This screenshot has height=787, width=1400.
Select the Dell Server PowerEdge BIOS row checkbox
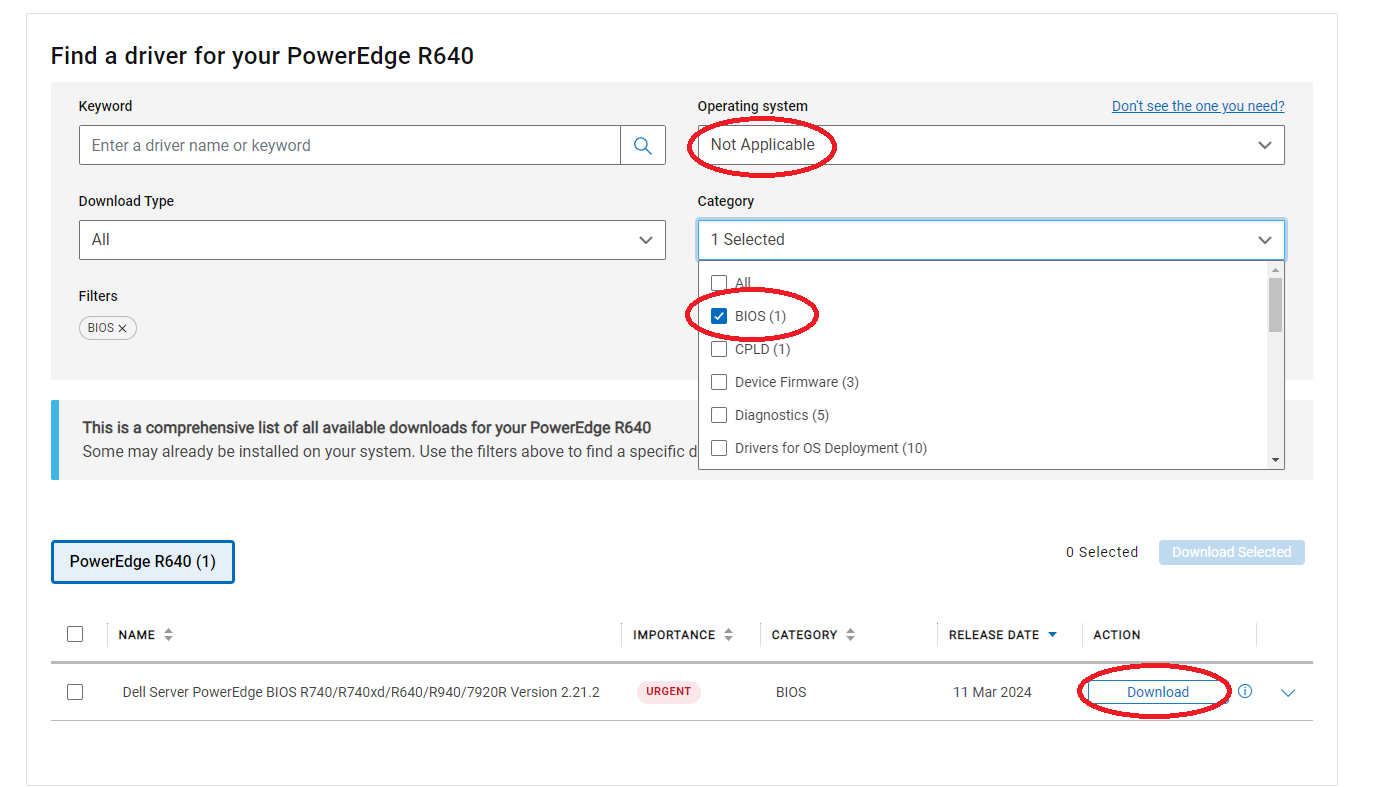click(75, 692)
